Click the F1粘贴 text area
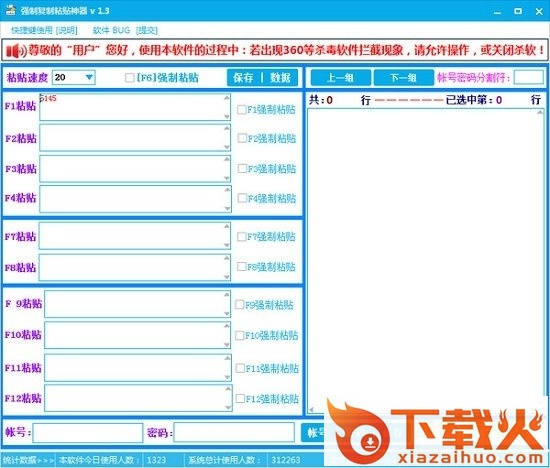Image resolution: width=550 pixels, height=468 pixels. 135,107
